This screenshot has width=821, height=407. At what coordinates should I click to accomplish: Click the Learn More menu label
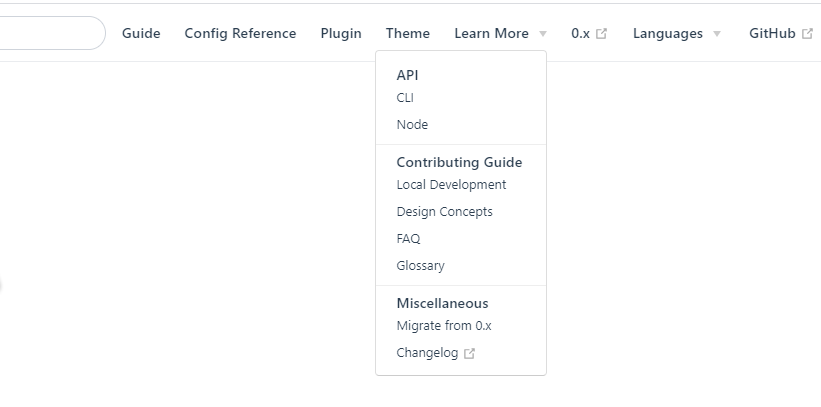(492, 34)
